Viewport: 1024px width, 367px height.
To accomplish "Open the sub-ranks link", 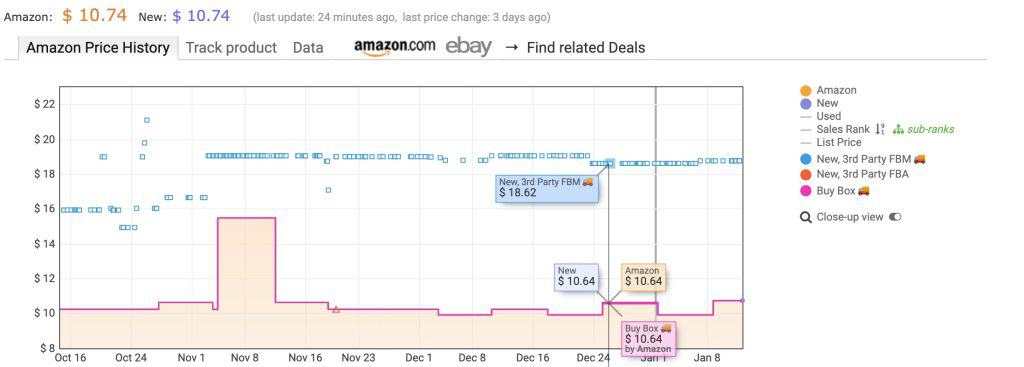I will [931, 129].
